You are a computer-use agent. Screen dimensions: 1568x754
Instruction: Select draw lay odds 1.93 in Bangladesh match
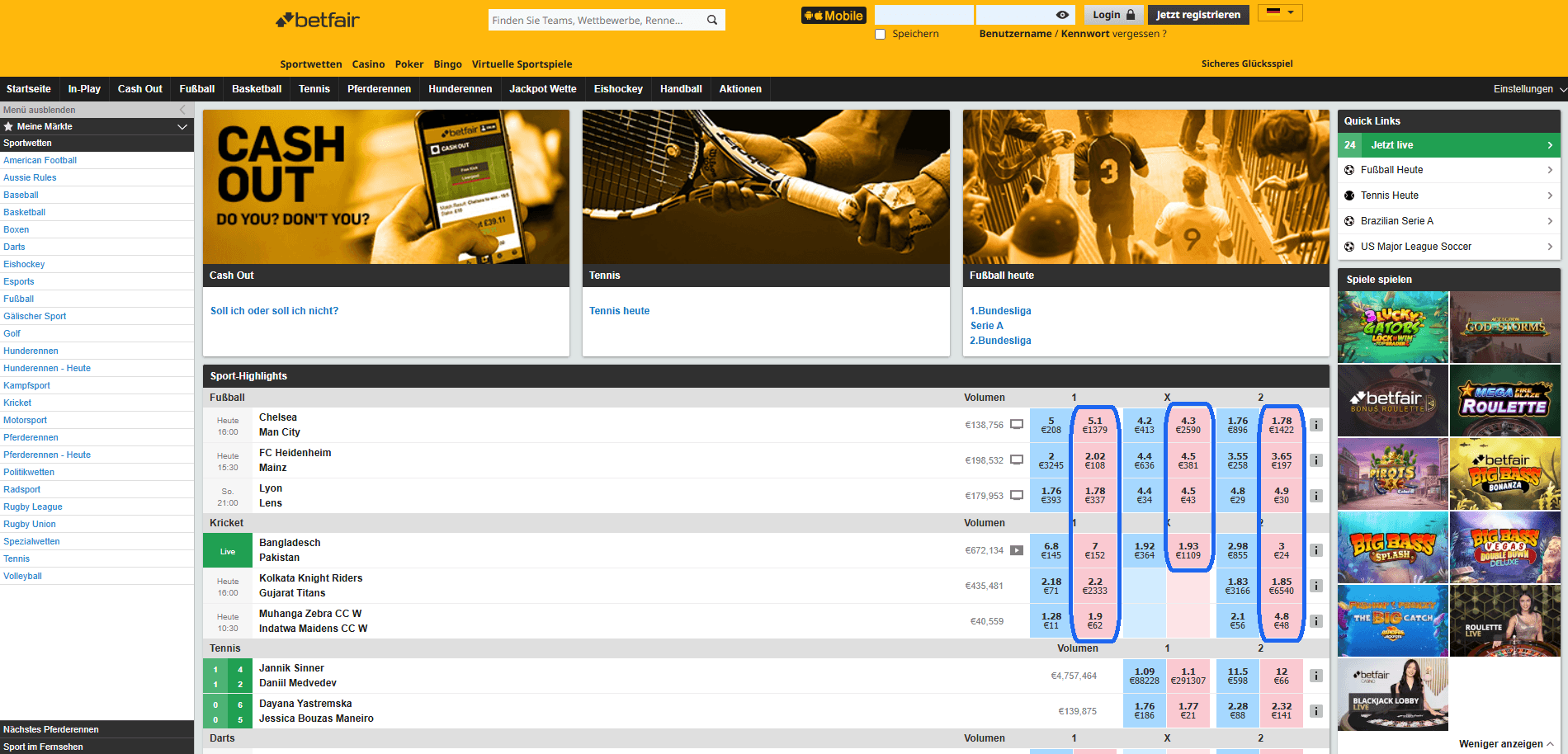point(1188,550)
